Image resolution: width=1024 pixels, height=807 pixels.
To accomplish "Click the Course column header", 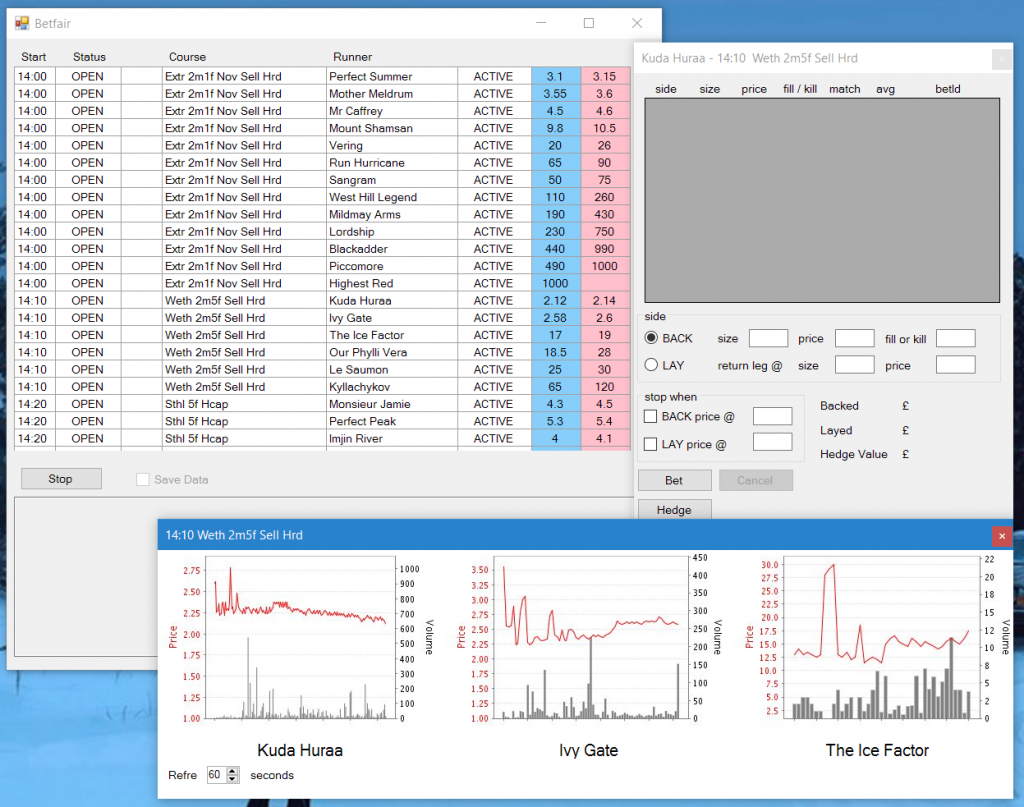I will tap(187, 57).
